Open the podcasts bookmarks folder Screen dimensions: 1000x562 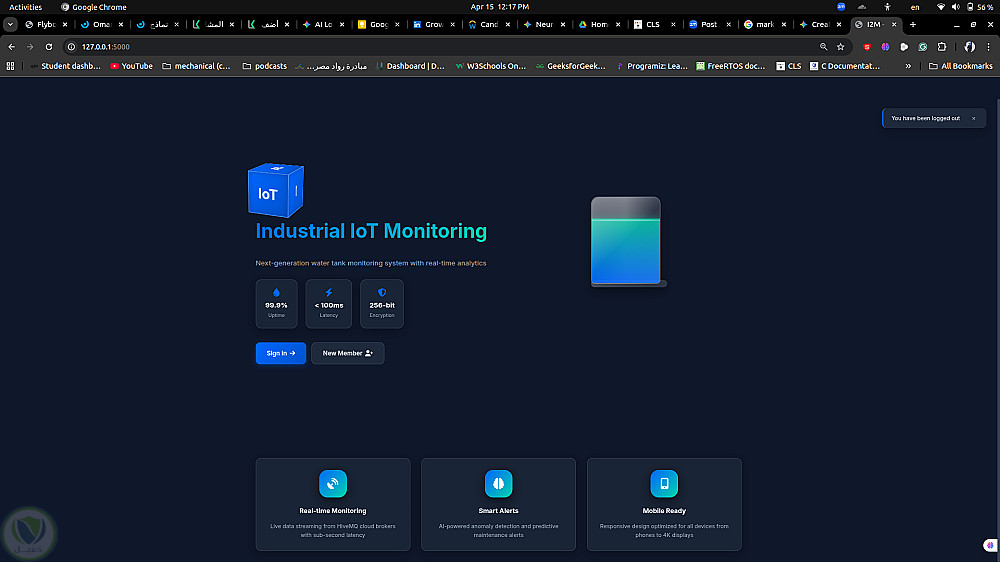pyautogui.click(x=265, y=66)
